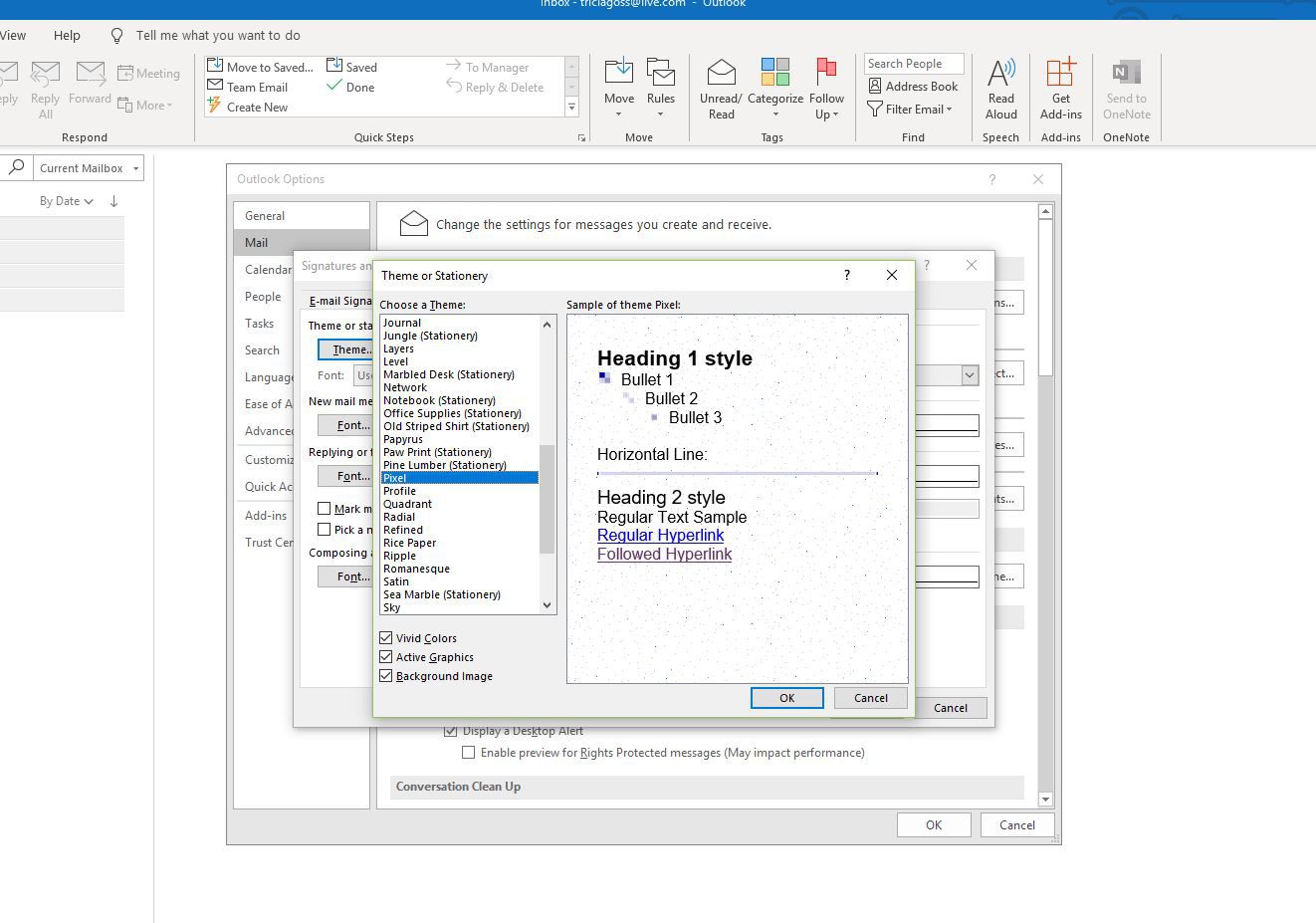Disable the Background Image checkbox
The image size is (1316, 923).
point(386,676)
